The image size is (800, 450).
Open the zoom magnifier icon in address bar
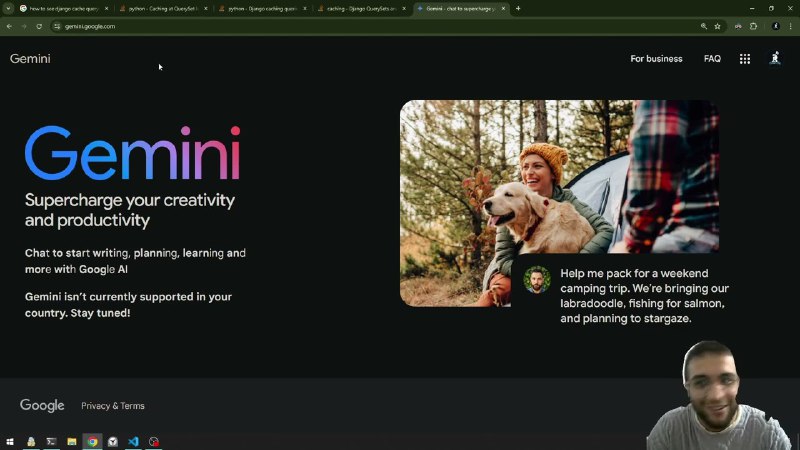tap(704, 26)
